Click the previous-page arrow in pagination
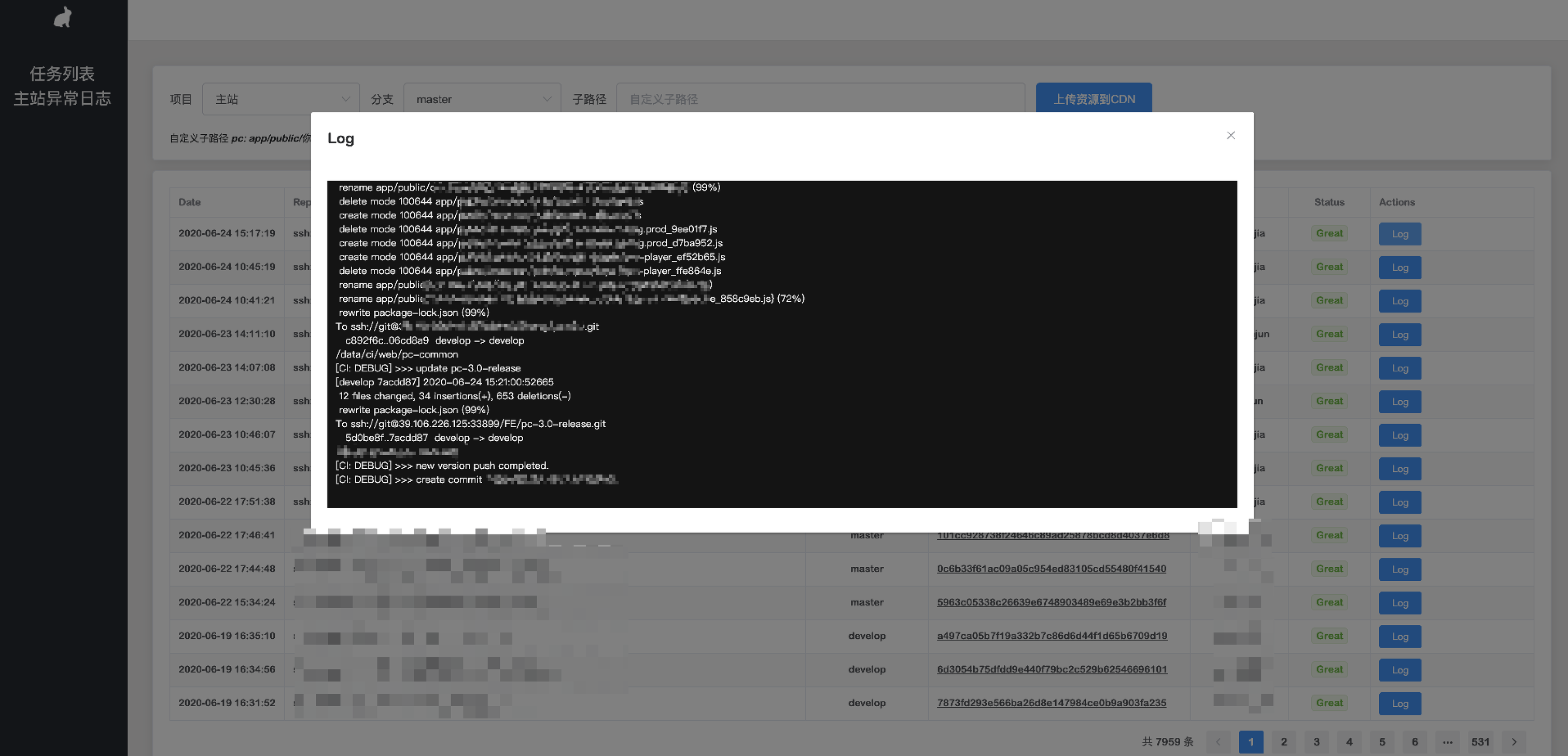The width and height of the screenshot is (1568, 756). tap(1218, 741)
